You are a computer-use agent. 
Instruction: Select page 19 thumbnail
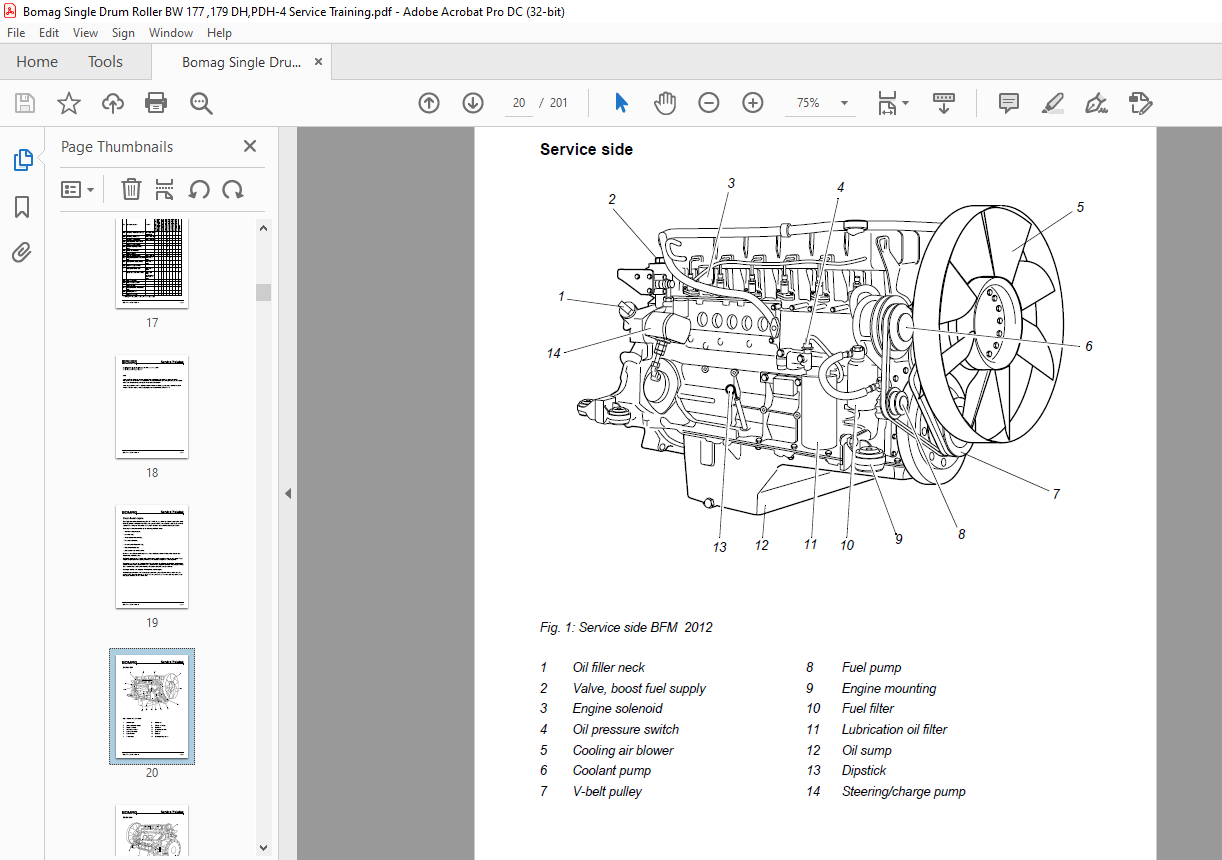pyautogui.click(x=152, y=556)
